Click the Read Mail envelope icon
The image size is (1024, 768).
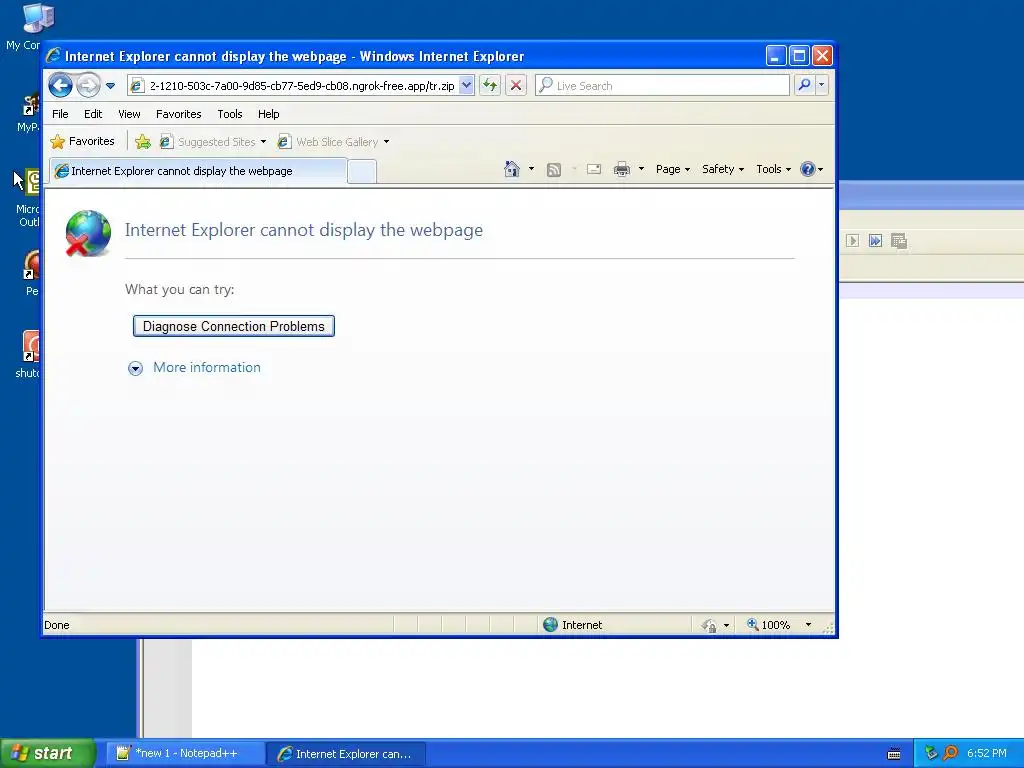pyautogui.click(x=594, y=169)
